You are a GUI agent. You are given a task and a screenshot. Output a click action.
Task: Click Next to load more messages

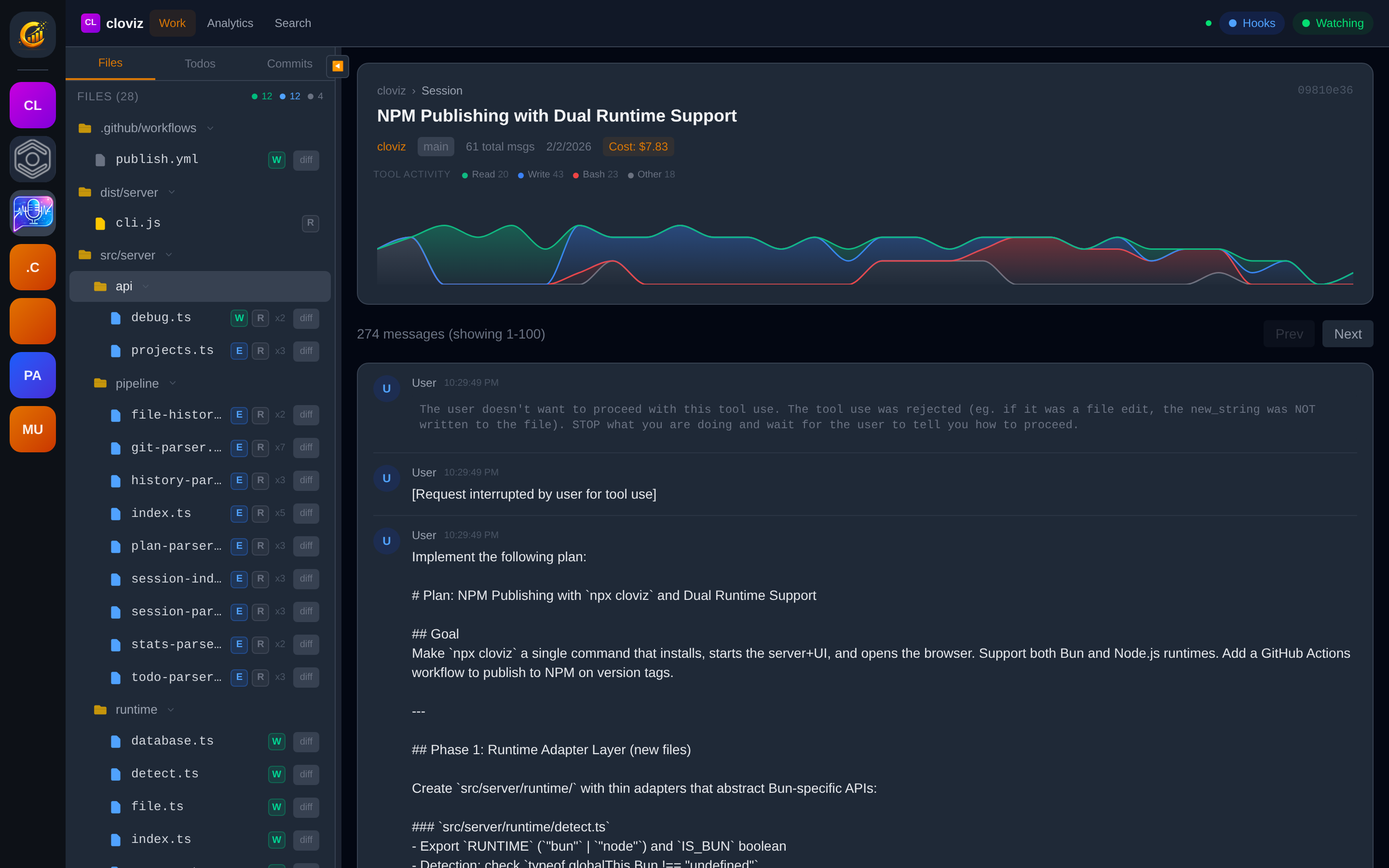[x=1347, y=334]
